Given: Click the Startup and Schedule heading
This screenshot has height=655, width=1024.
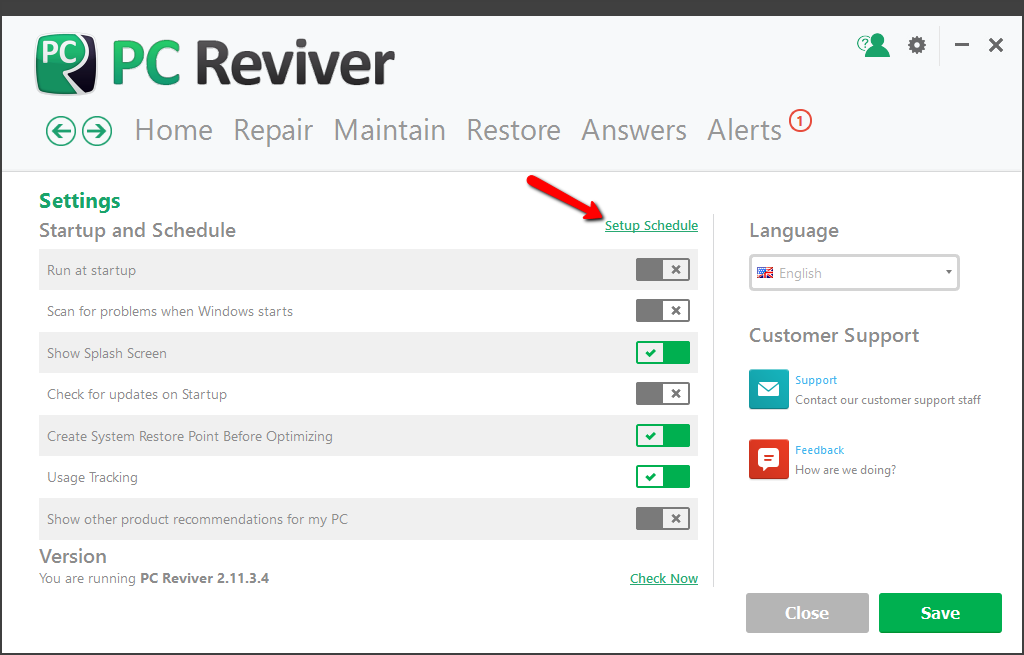Looking at the screenshot, I should coord(137,230).
